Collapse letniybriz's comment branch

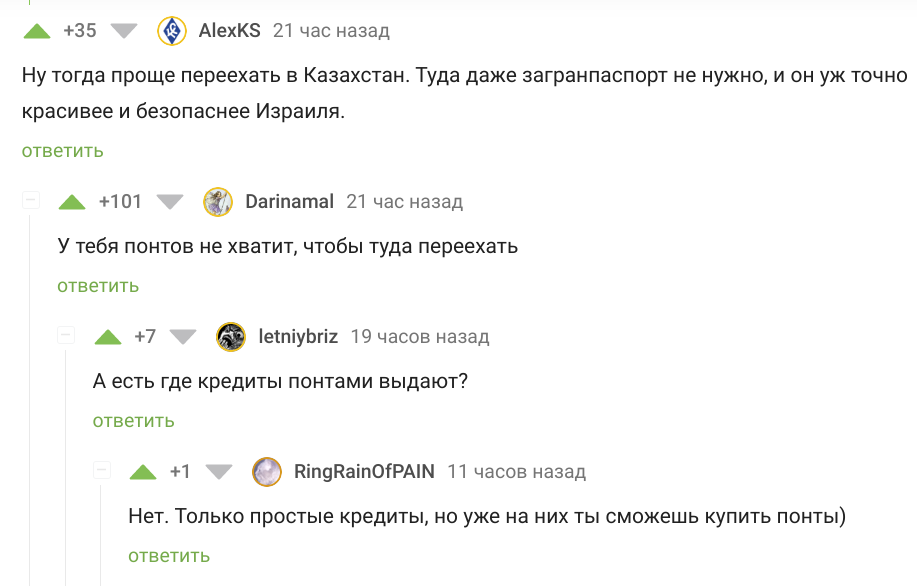pyautogui.click(x=67, y=336)
